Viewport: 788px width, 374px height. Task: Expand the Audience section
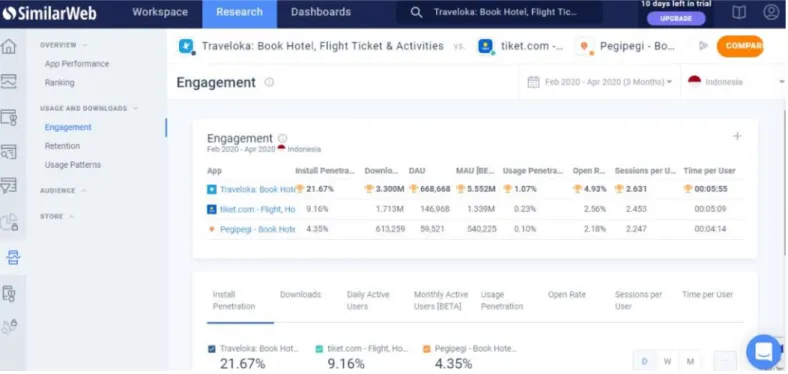(x=63, y=191)
